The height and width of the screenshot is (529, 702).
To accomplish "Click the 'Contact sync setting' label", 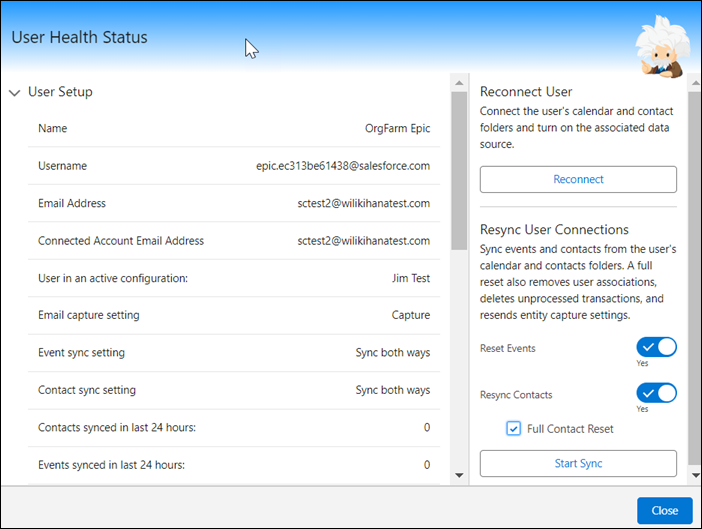I will pyautogui.click(x=87, y=390).
